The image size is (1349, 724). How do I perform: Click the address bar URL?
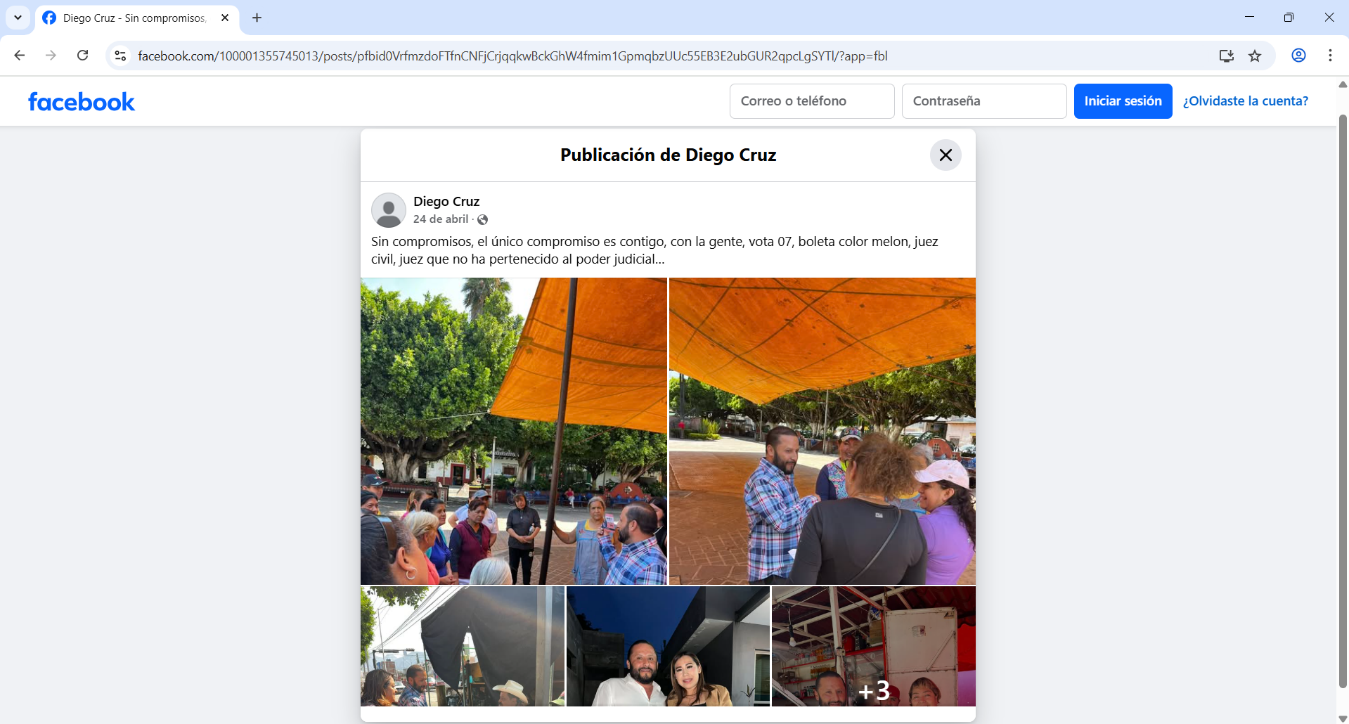coord(512,56)
